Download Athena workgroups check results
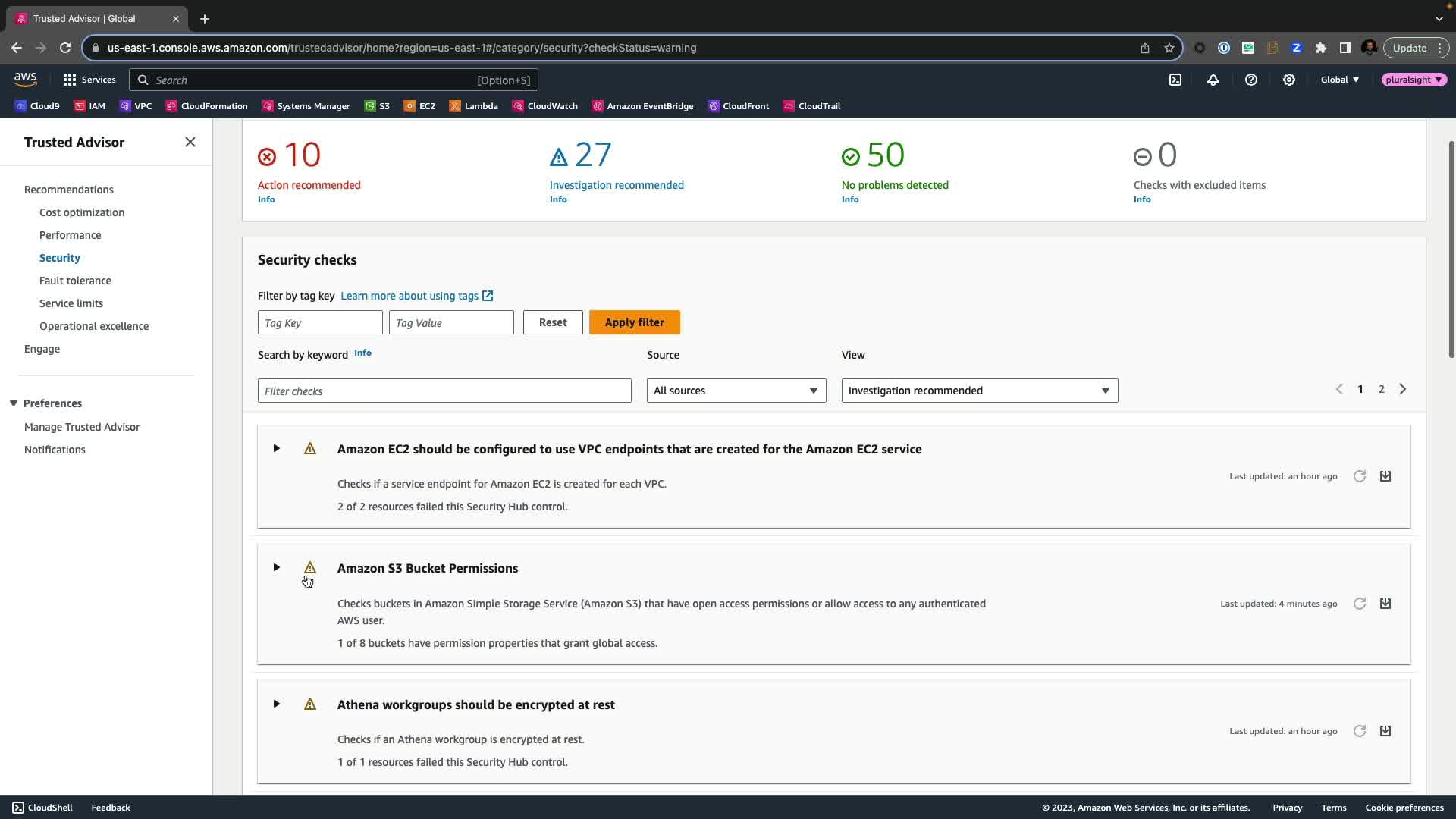The height and width of the screenshot is (819, 1456). (1385, 731)
